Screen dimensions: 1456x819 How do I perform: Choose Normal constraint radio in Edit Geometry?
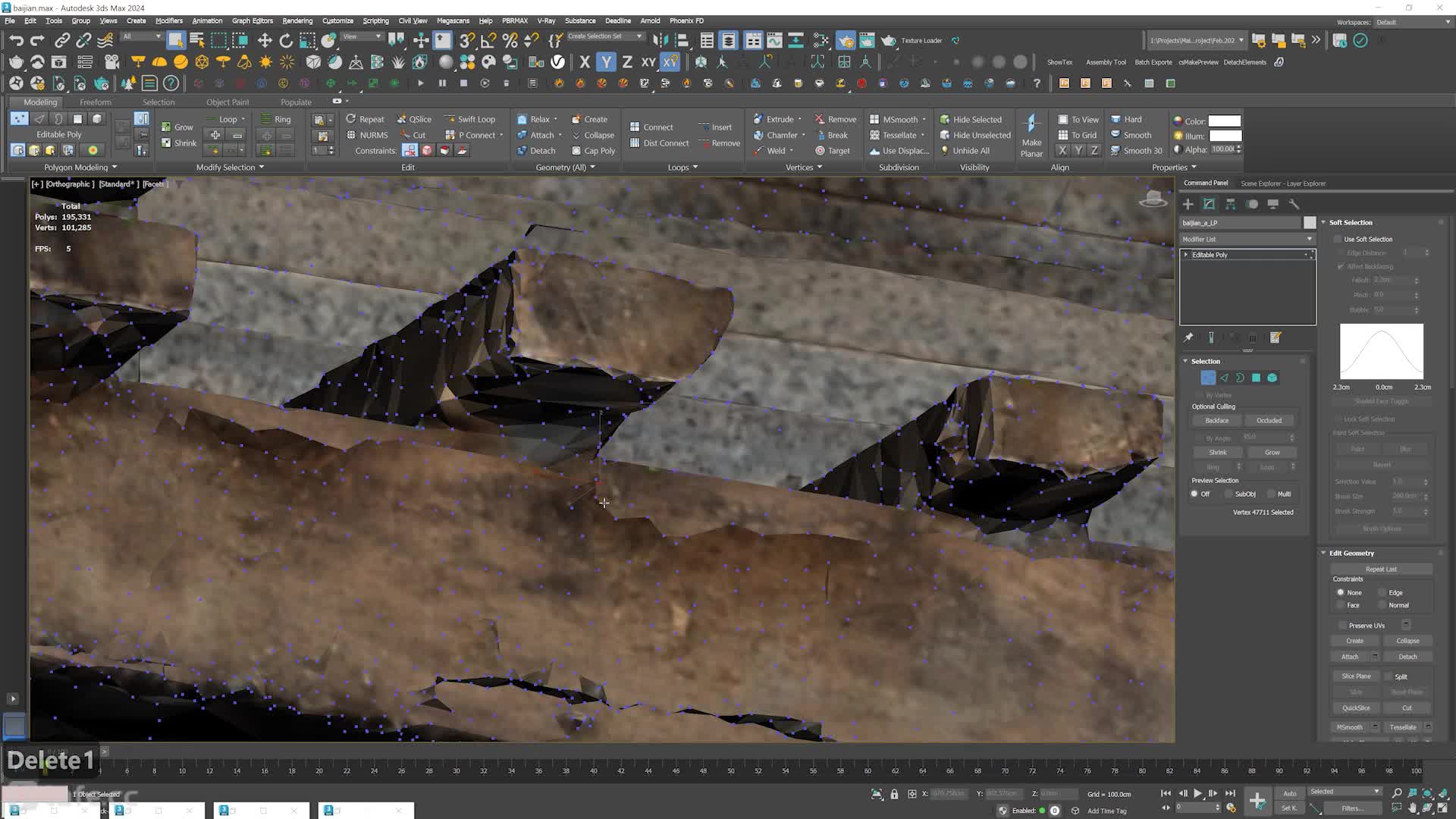pos(1382,605)
